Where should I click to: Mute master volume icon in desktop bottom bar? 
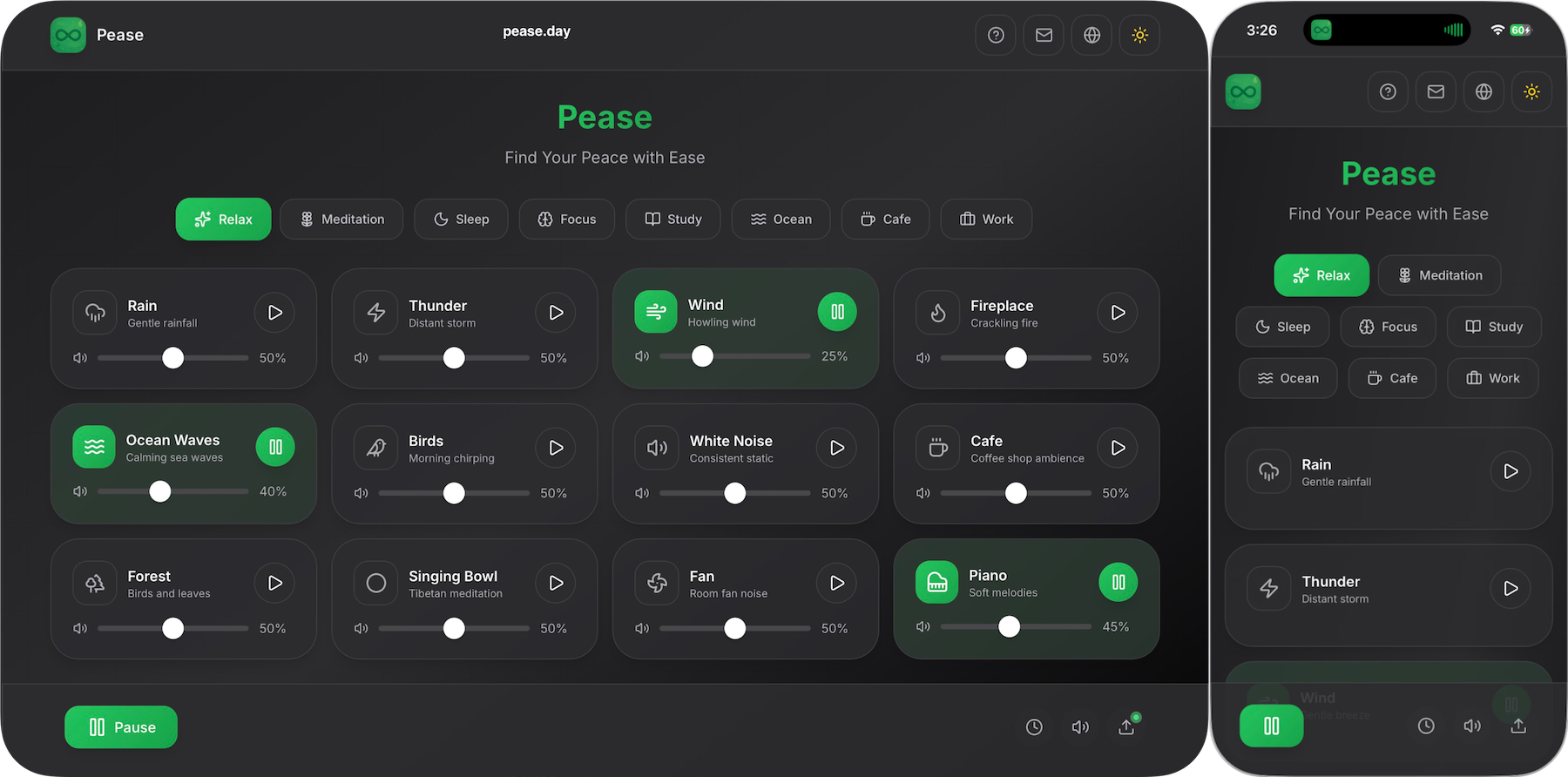(x=1080, y=726)
